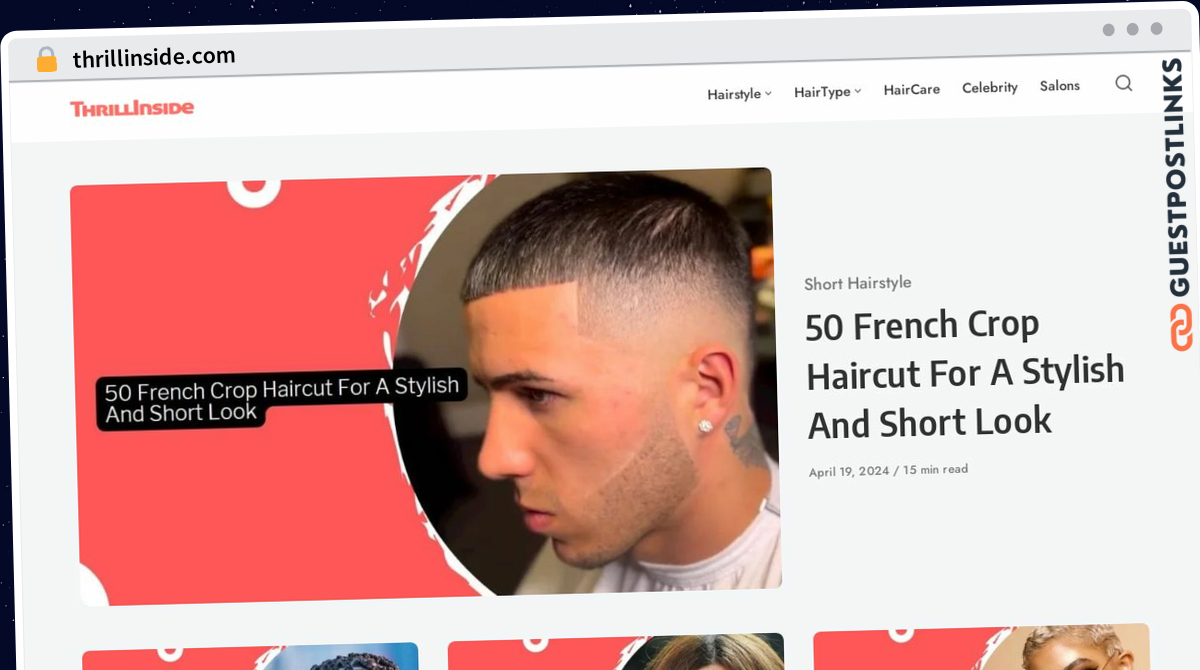The image size is (1200, 670).
Task: Expand the Hairstyle menu chevron
Action: pos(769,93)
